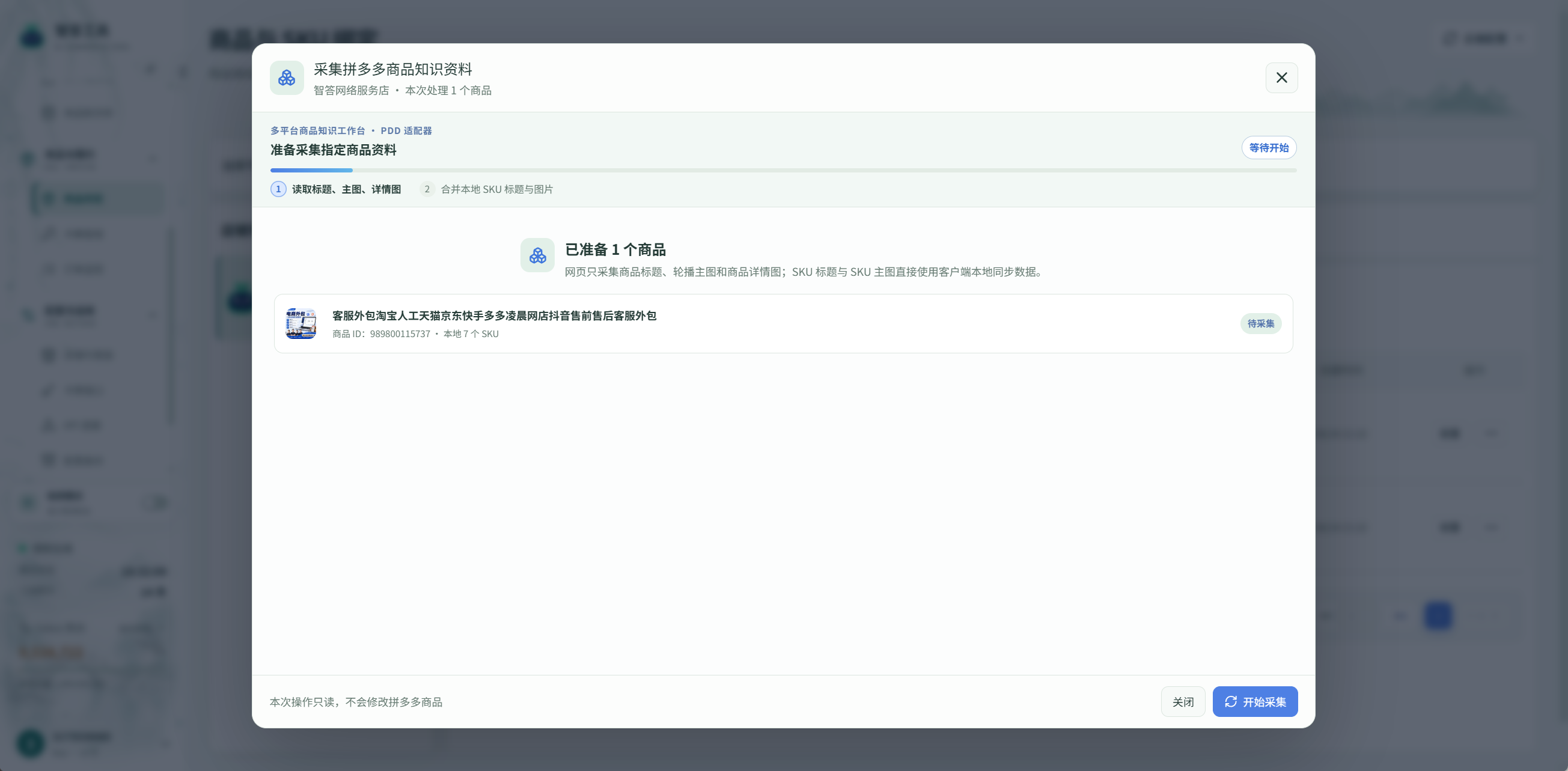Screen dimensions: 1568x771
Task: Click the 多平台商品知识工作台 · PDD 适配器 label
Action: point(350,131)
